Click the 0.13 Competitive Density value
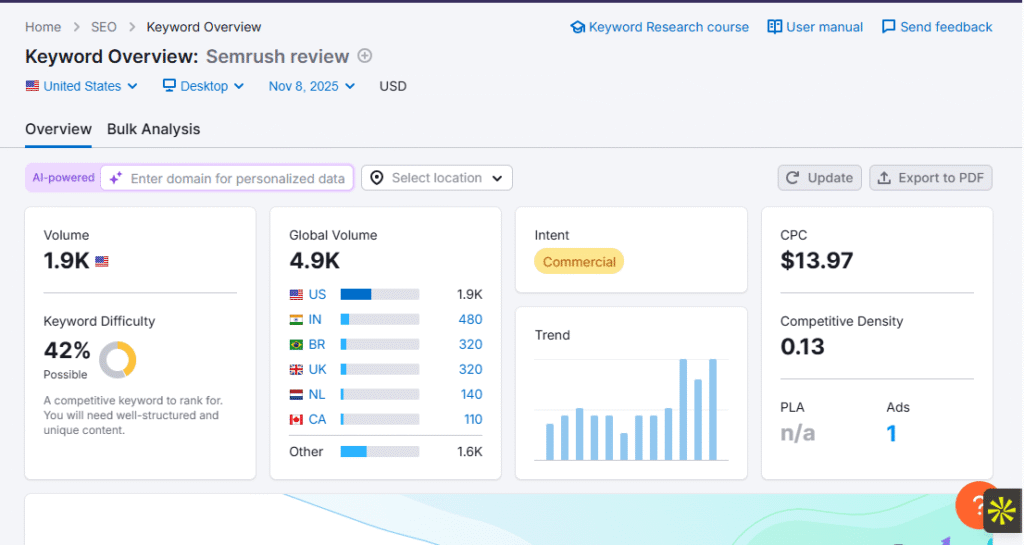The height and width of the screenshot is (545, 1024). tap(803, 347)
